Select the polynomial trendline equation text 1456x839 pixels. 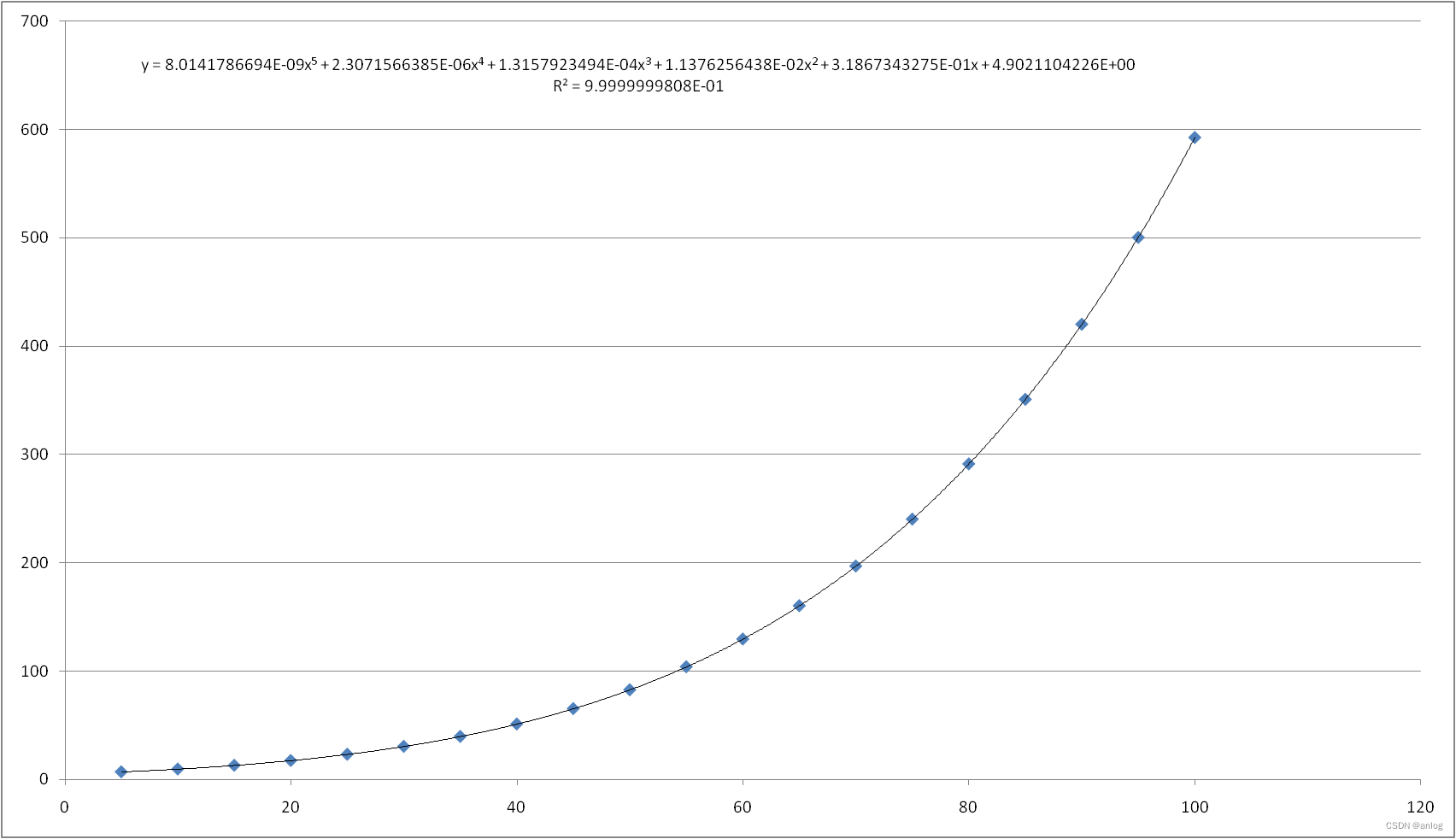[638, 65]
